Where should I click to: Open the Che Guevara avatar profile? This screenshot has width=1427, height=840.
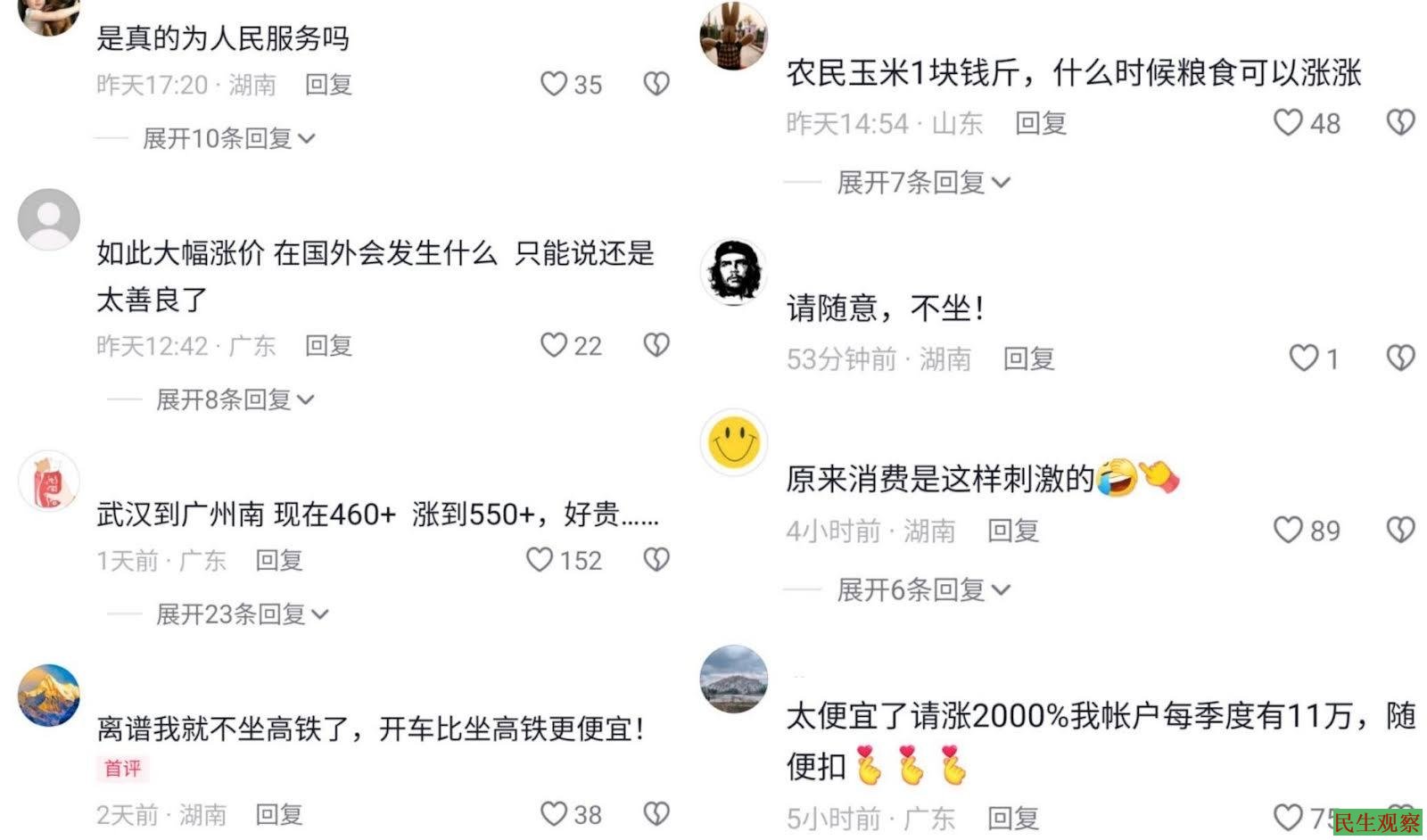pyautogui.click(x=733, y=271)
